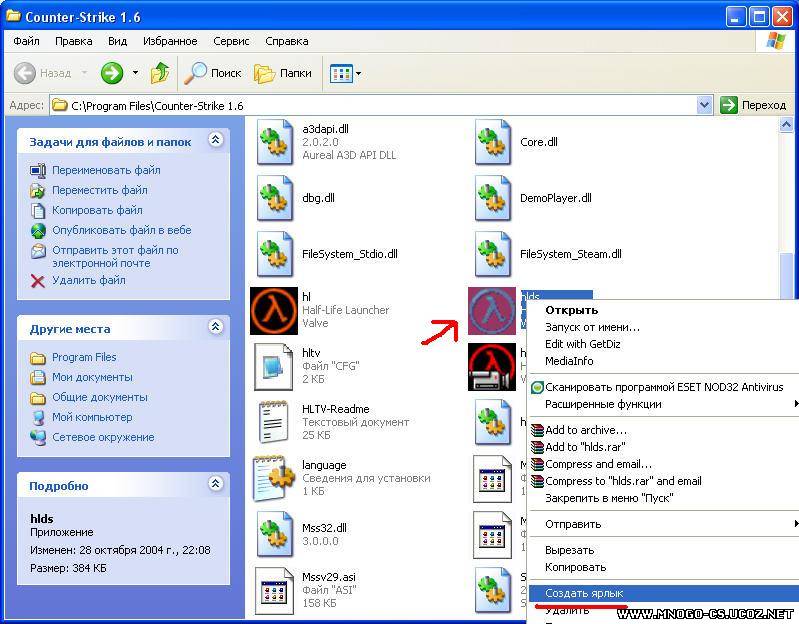Toggle the Folders (Папки) pane
This screenshot has width=799, height=624.
tap(283, 73)
